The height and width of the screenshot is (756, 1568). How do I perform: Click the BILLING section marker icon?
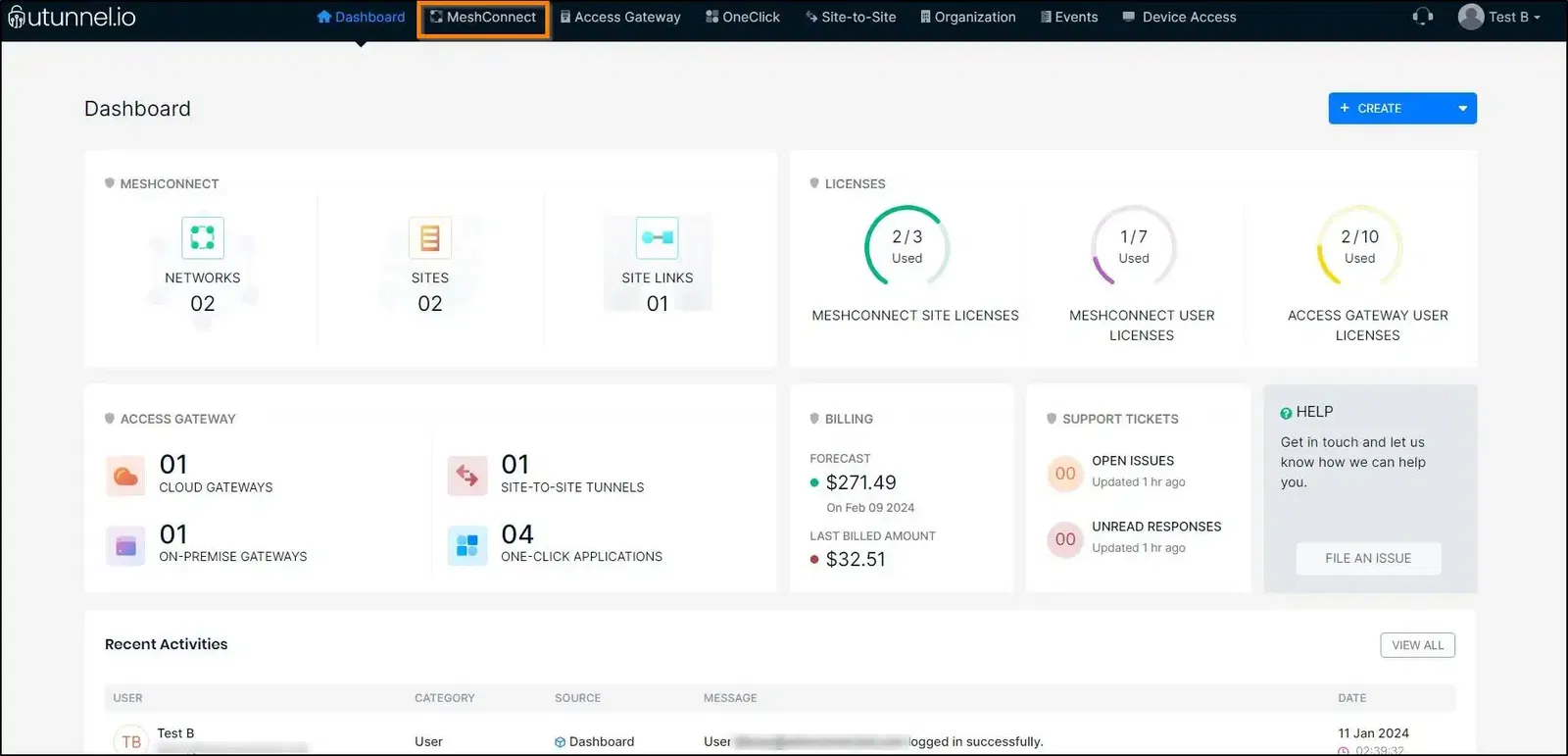pyautogui.click(x=814, y=419)
